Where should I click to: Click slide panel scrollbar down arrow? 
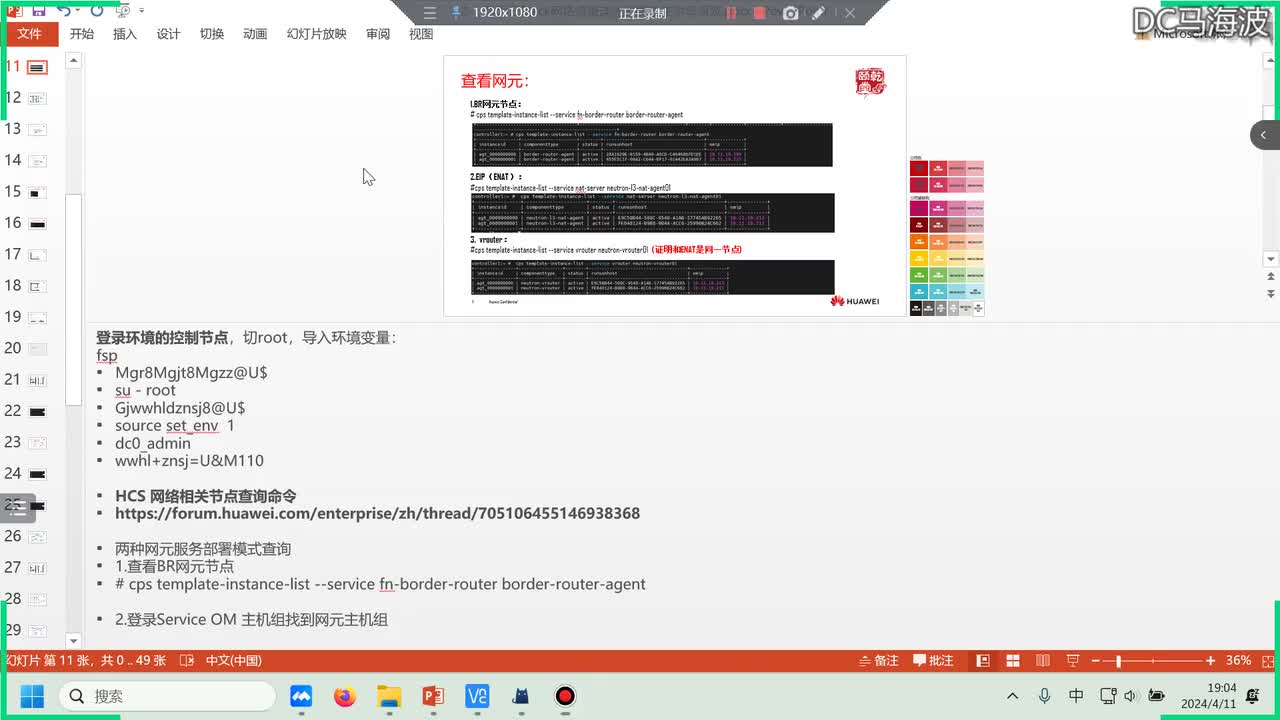(x=73, y=640)
